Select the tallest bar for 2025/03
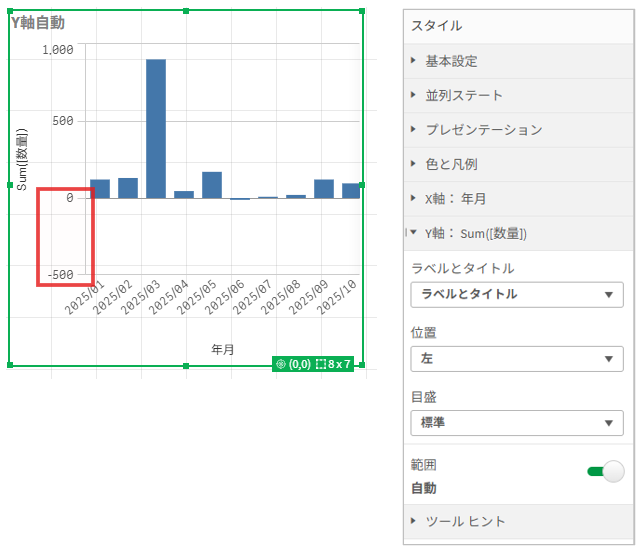This screenshot has width=641, height=558. tap(156, 128)
